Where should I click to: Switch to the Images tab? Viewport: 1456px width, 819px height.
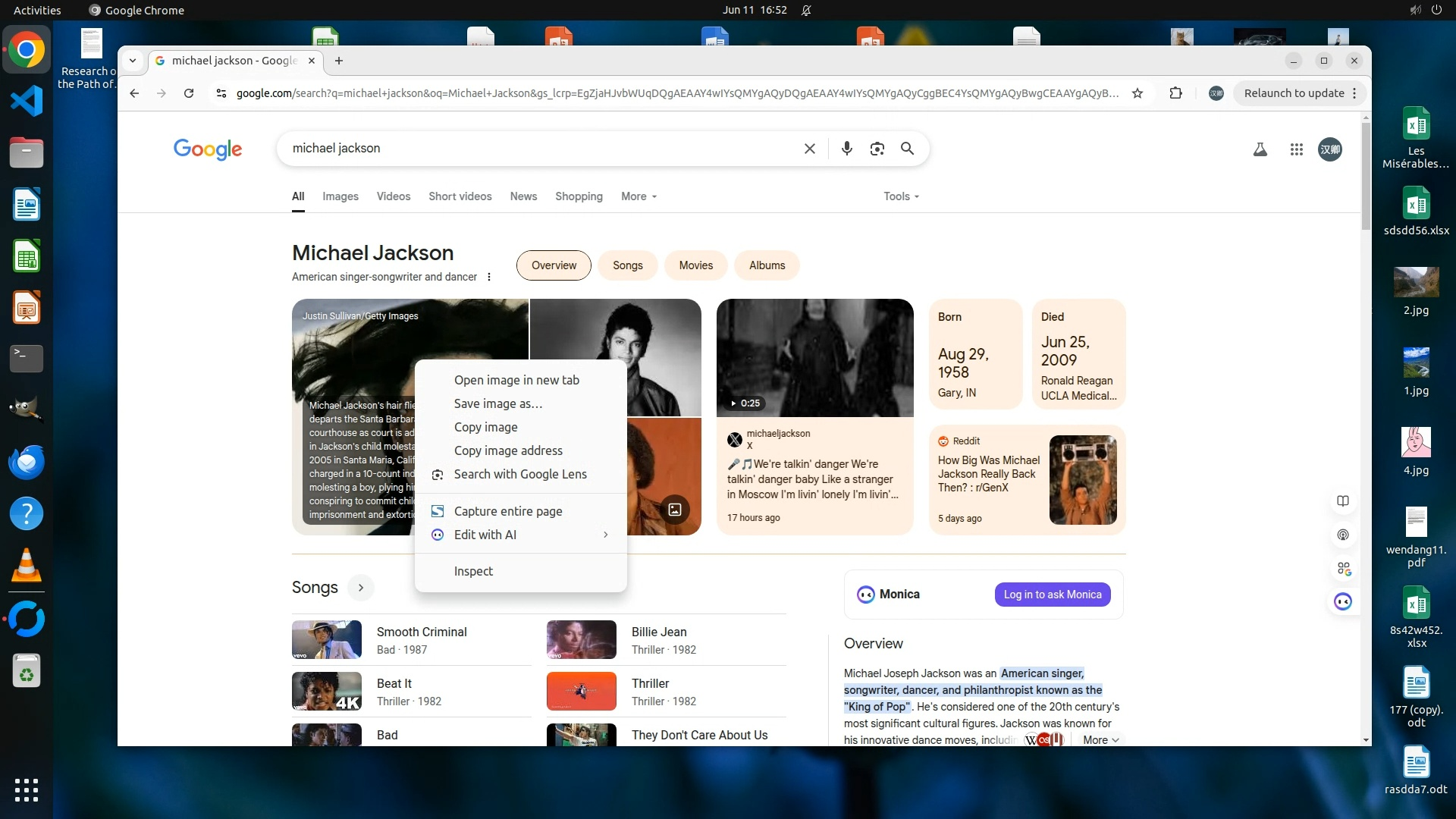(x=340, y=196)
